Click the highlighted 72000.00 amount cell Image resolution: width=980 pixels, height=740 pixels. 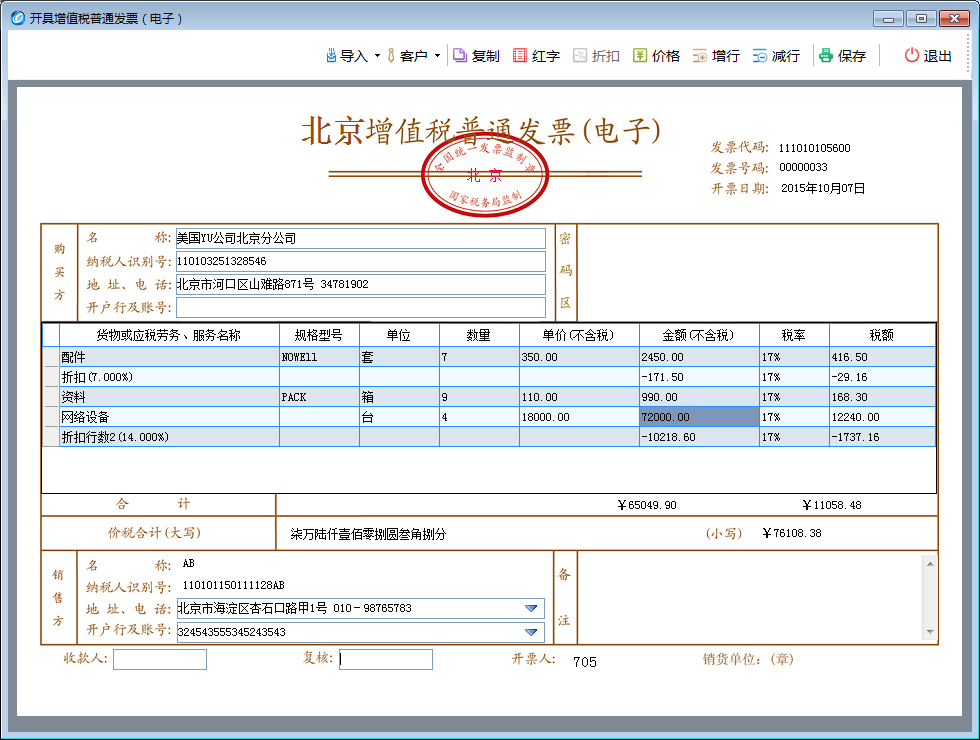pos(699,417)
